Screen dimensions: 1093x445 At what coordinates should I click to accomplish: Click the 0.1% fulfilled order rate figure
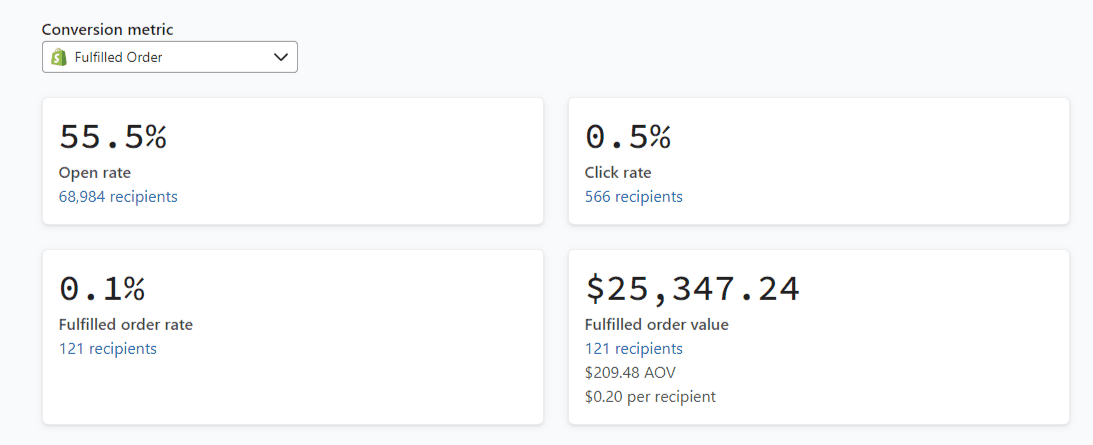click(x=102, y=289)
